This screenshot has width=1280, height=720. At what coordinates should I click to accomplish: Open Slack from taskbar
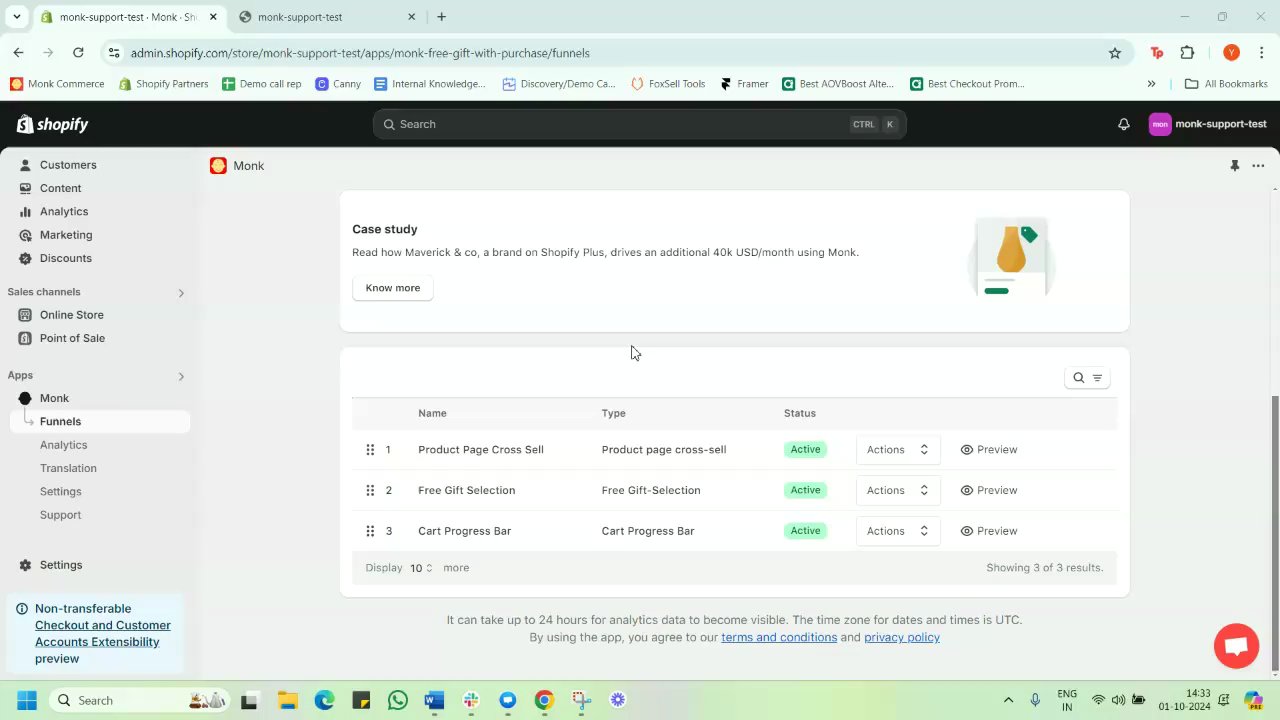(x=471, y=700)
